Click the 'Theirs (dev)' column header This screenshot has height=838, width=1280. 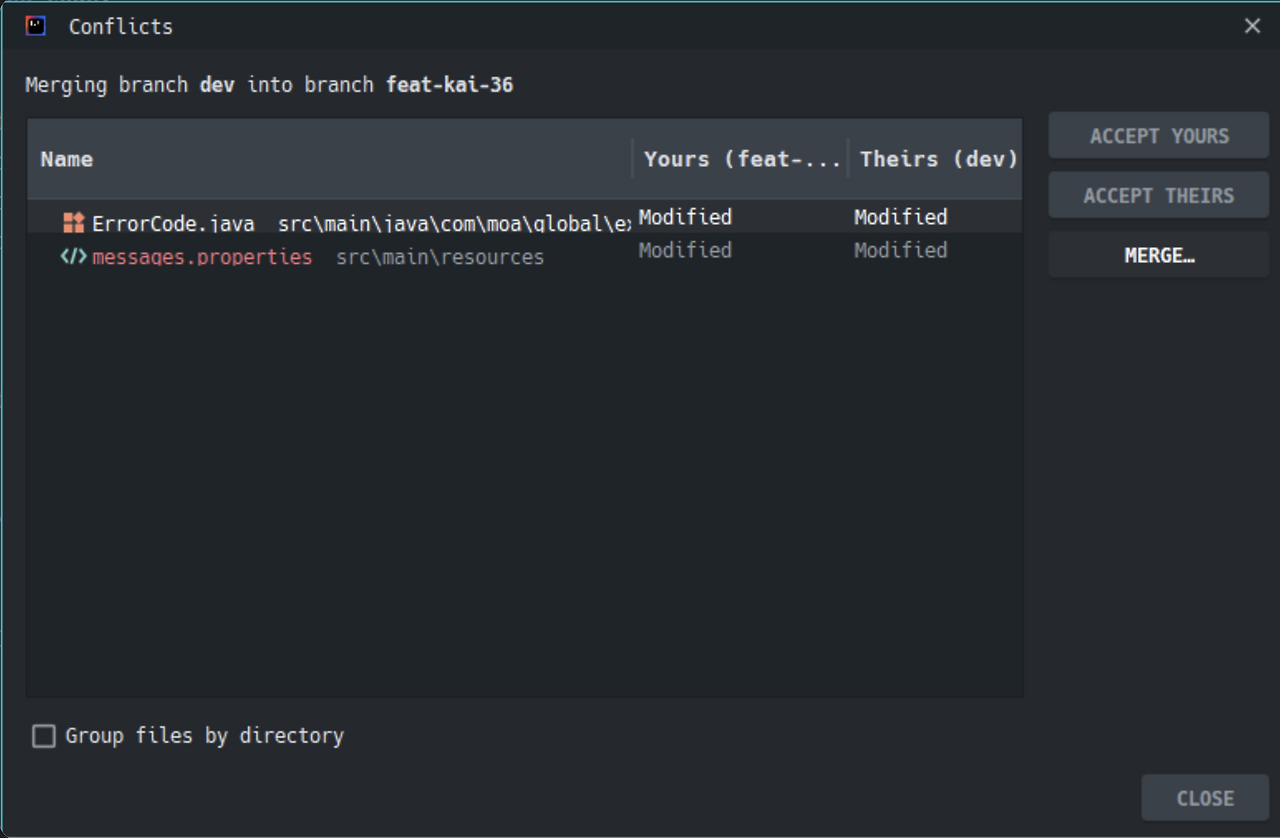[x=938, y=159]
